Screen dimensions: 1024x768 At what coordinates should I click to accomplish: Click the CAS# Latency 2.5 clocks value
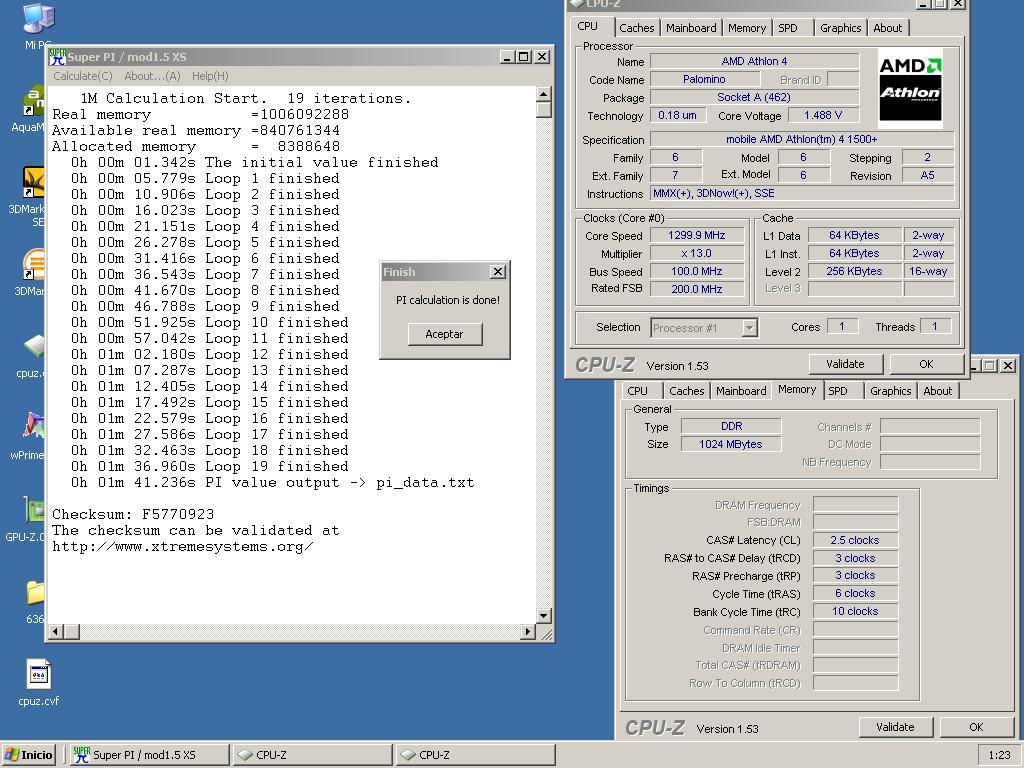click(855, 540)
